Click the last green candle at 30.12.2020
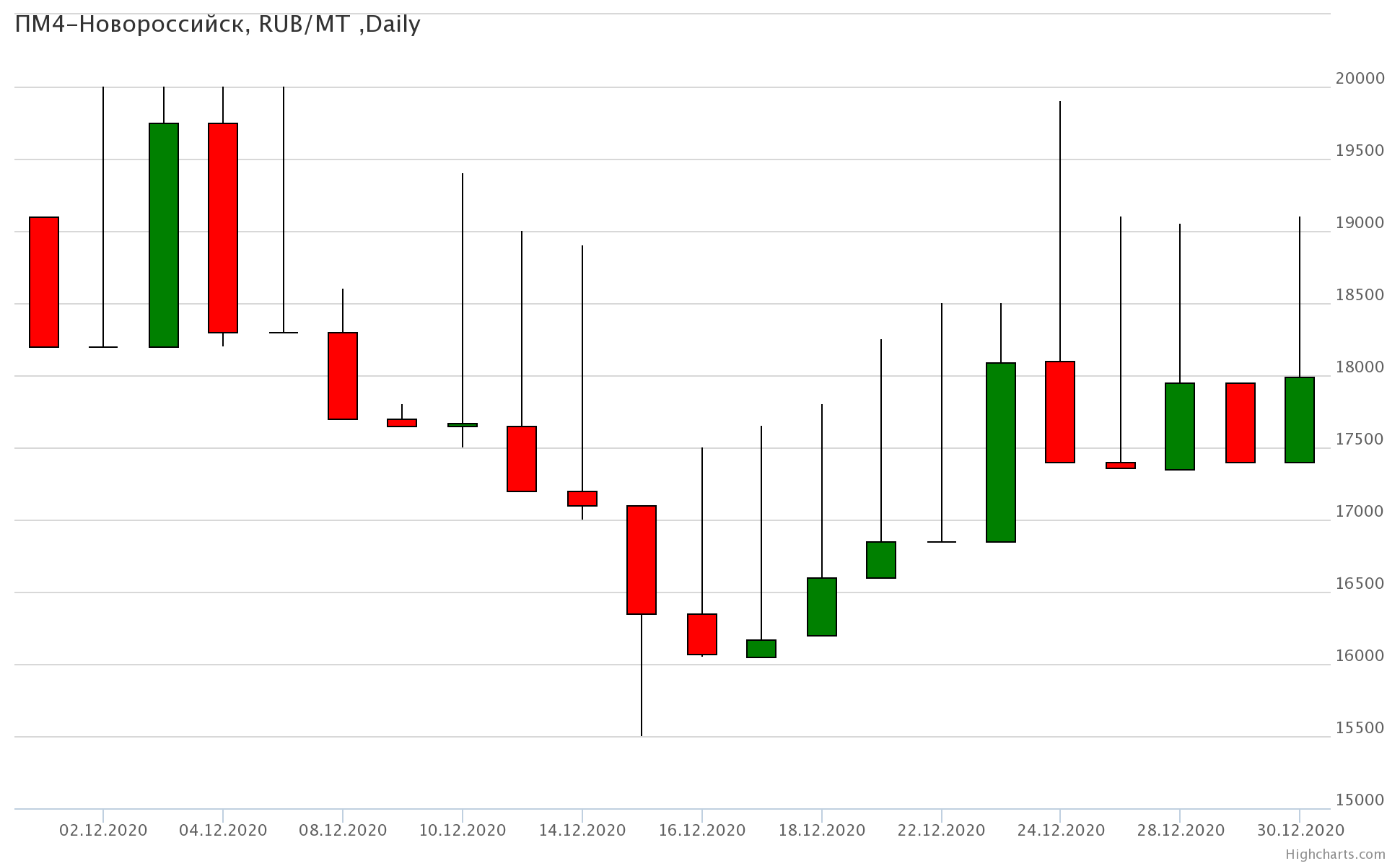The height and width of the screenshot is (866, 1400). 1300,420
